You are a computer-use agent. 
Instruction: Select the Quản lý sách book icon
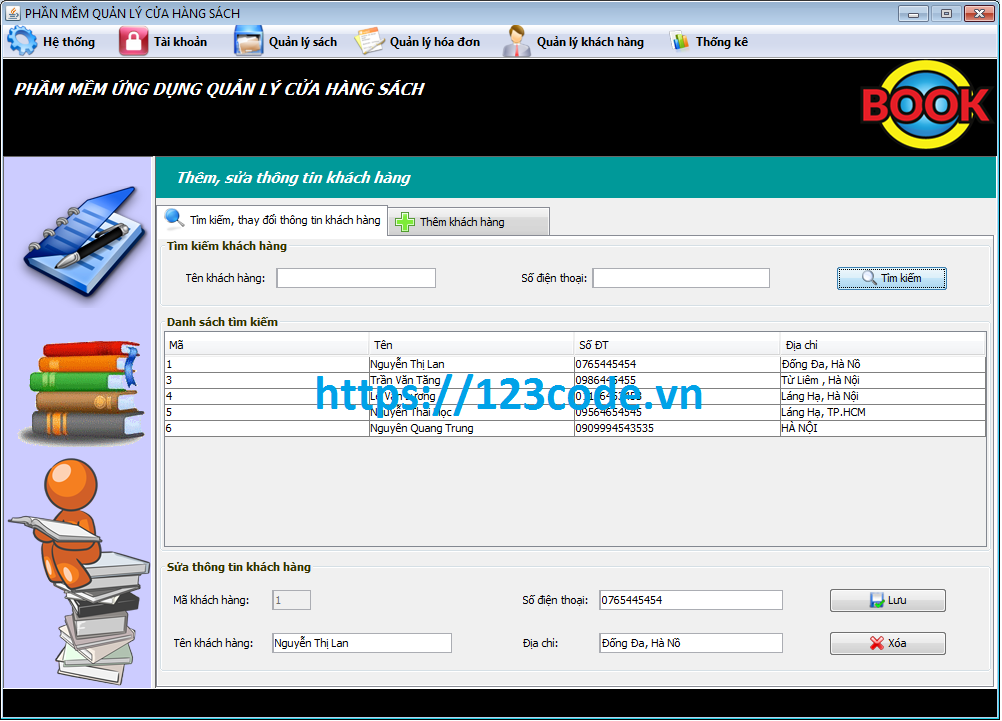click(249, 40)
